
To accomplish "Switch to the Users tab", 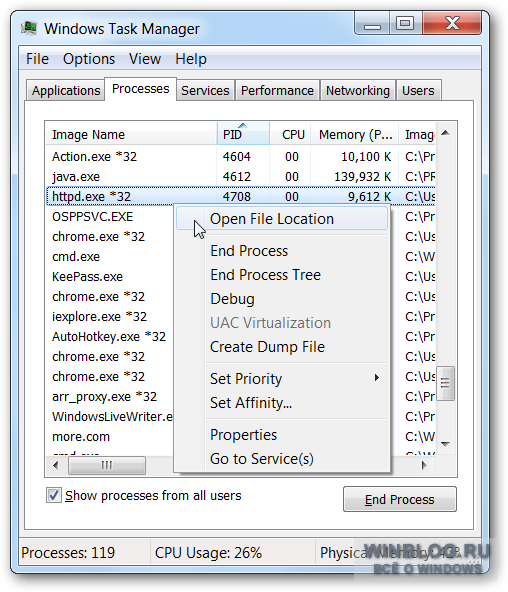I will pos(418,91).
